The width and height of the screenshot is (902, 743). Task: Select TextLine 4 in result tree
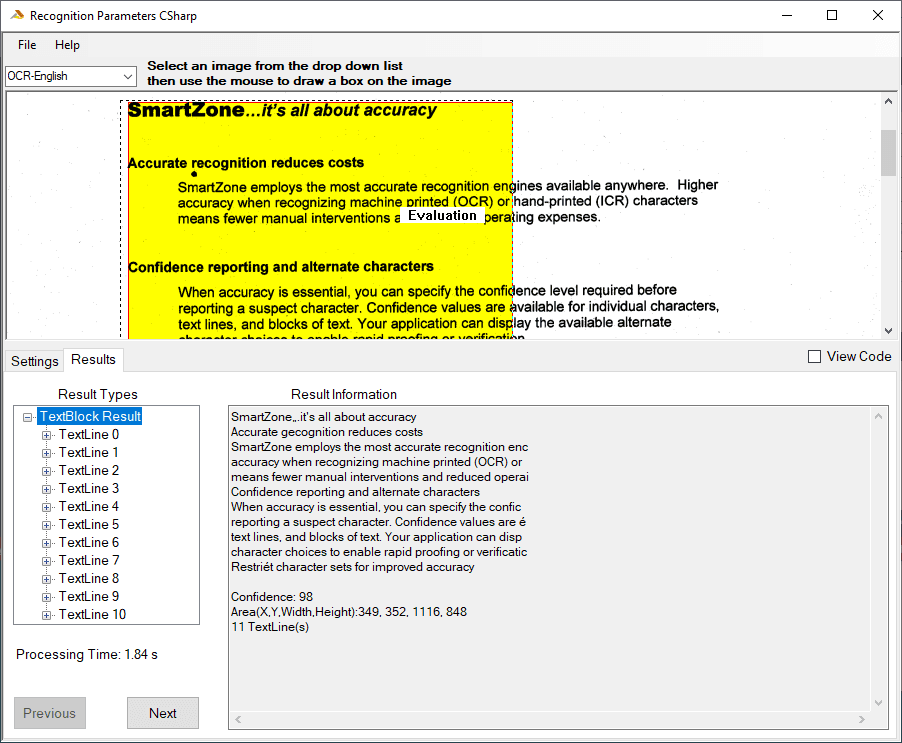pos(89,507)
